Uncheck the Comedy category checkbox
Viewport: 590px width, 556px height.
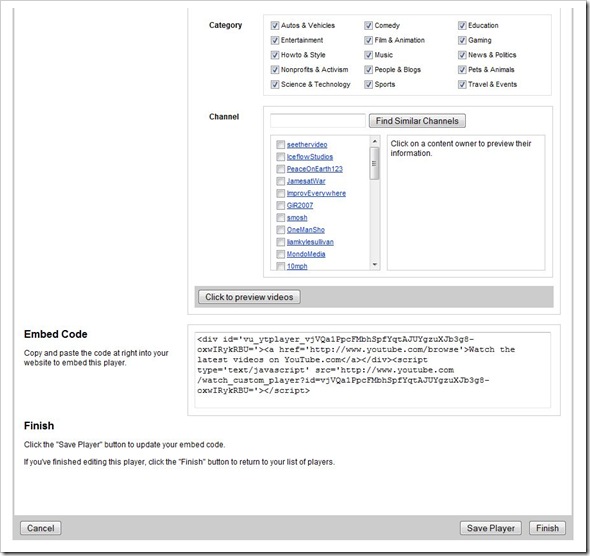368,26
